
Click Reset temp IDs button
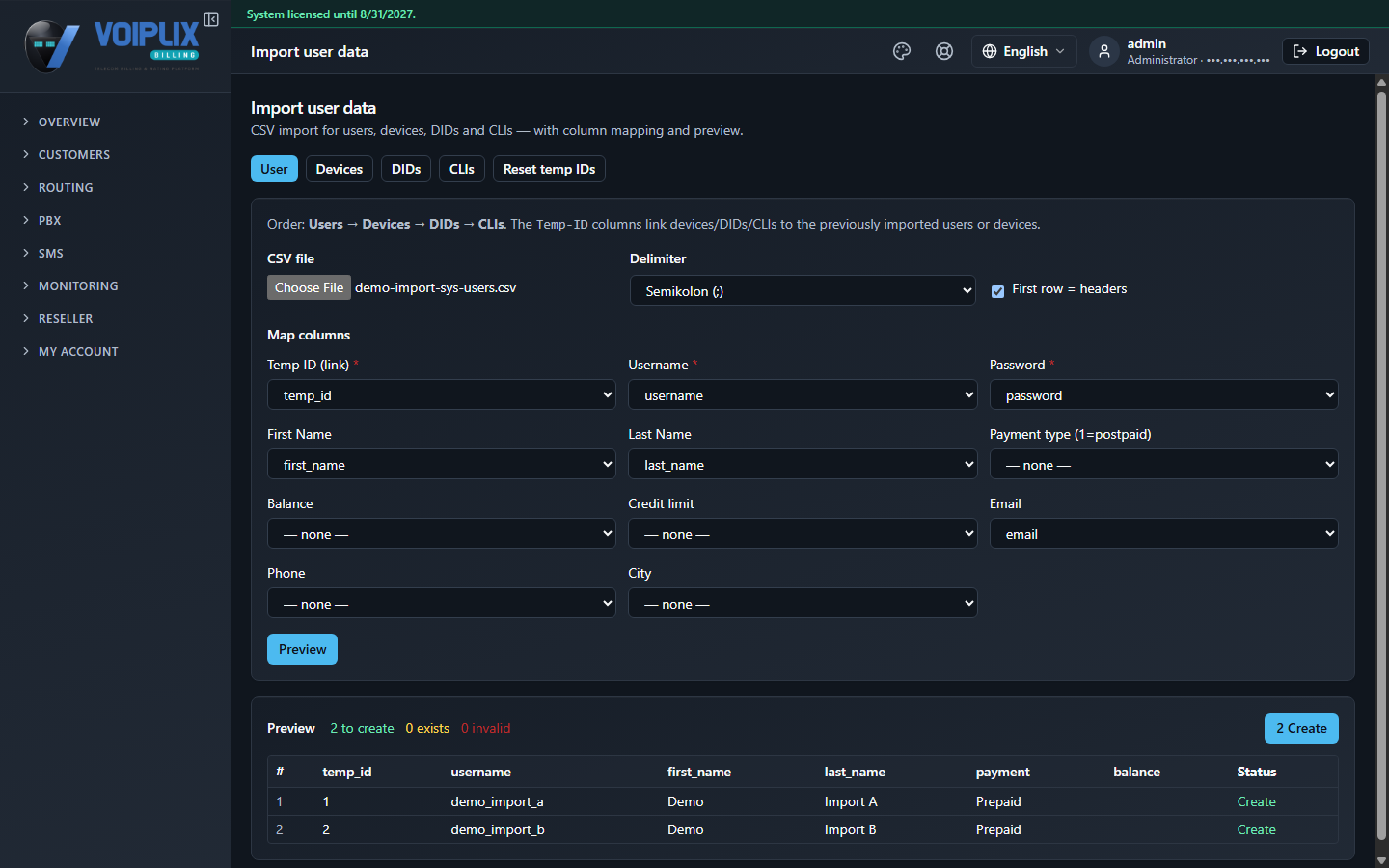click(x=549, y=169)
